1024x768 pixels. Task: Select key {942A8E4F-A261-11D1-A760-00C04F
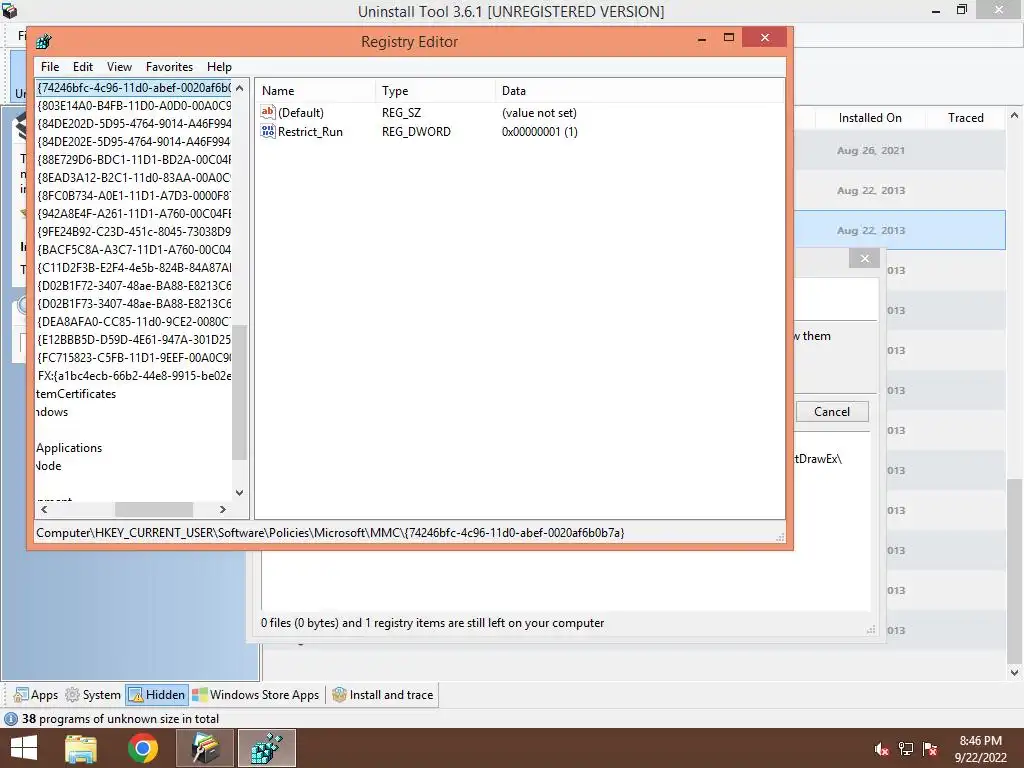click(134, 214)
